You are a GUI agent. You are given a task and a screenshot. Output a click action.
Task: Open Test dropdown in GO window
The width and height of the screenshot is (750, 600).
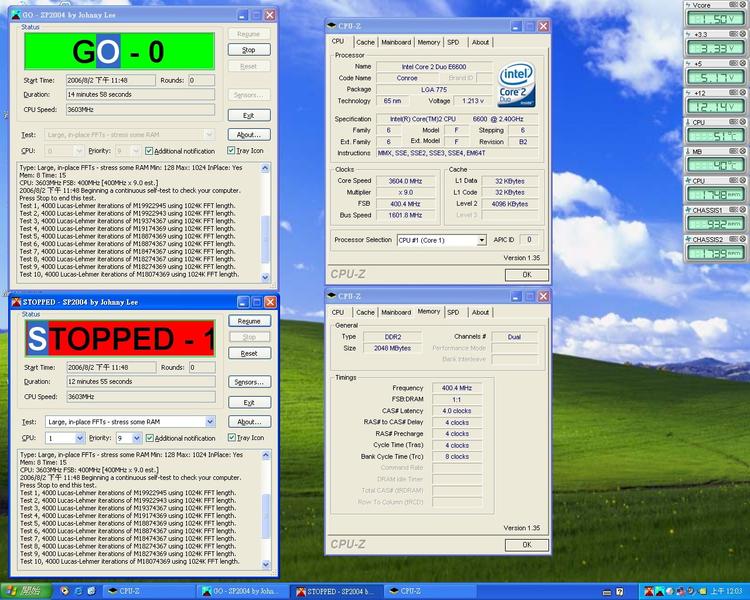click(209, 134)
